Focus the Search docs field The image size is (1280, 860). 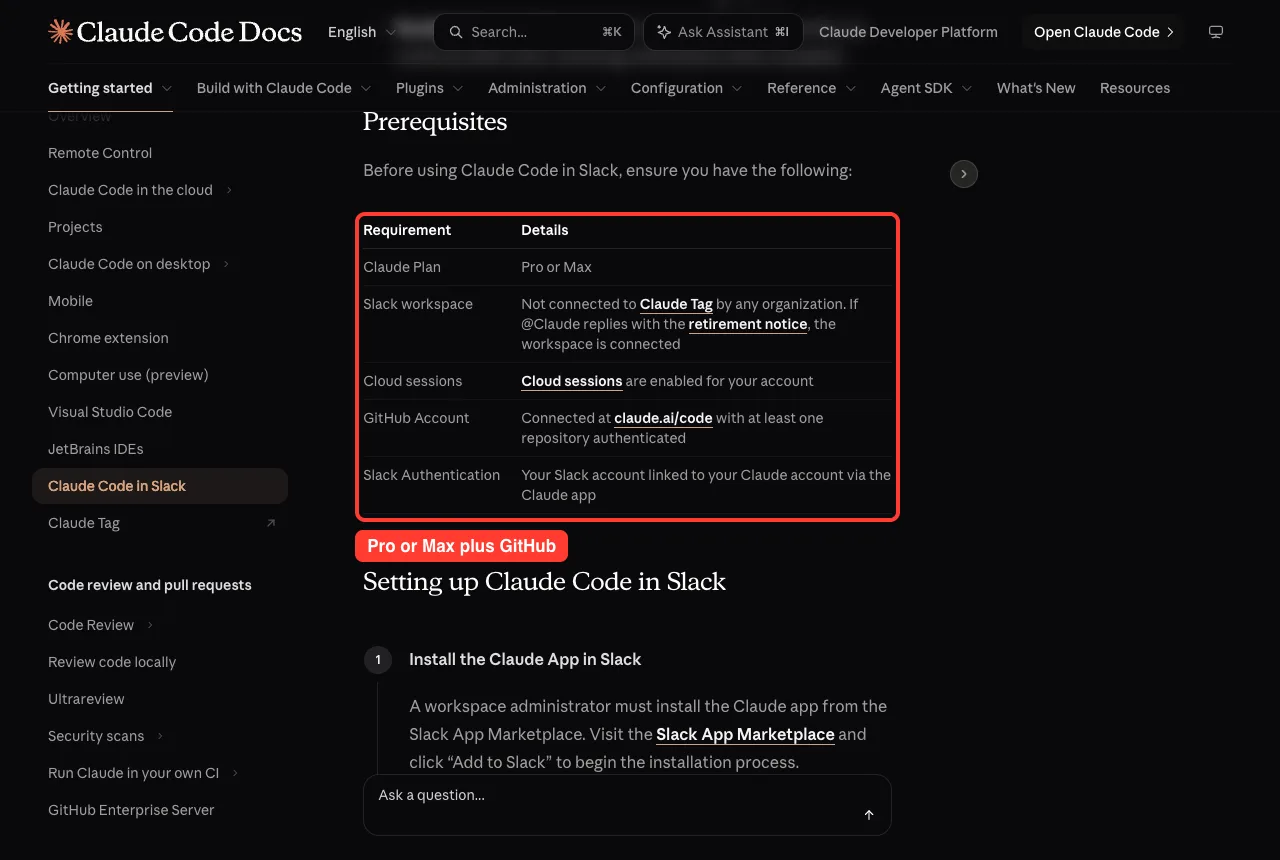click(x=534, y=32)
